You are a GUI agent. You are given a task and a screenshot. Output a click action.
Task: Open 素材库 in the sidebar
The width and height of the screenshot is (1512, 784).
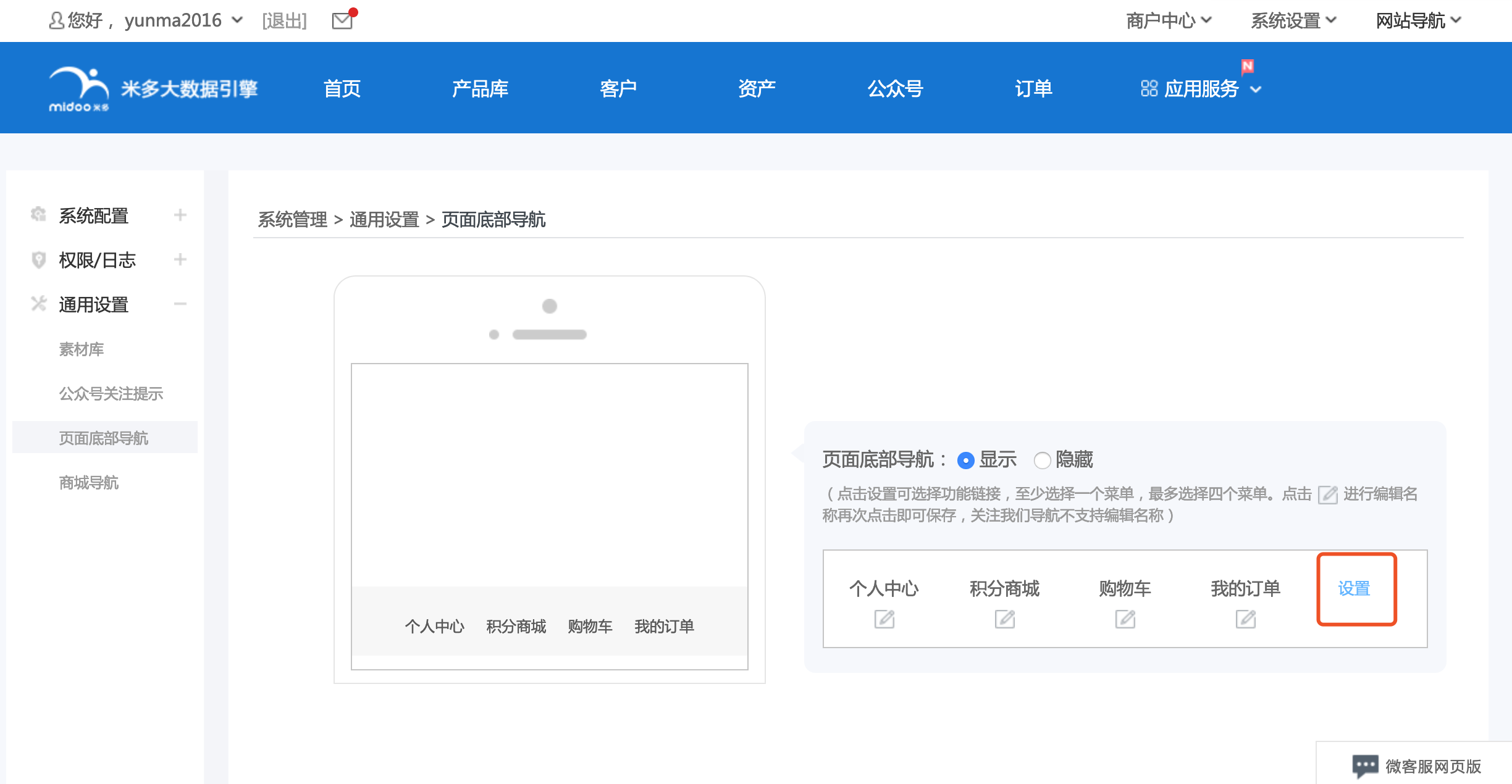pos(82,349)
